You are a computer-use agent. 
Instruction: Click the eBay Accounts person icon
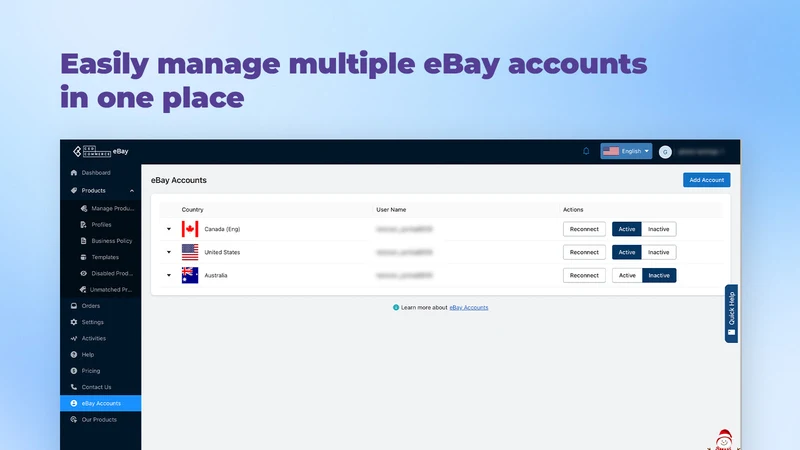pyautogui.click(x=74, y=403)
